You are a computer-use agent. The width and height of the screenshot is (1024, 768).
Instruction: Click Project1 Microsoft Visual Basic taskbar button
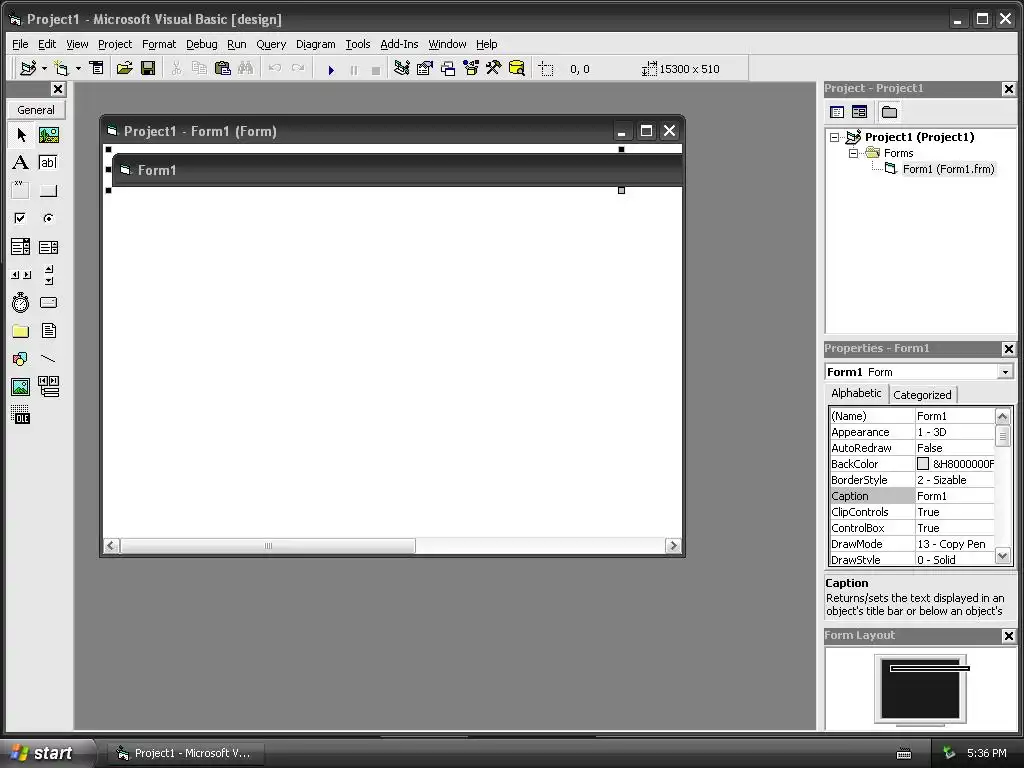click(186, 753)
